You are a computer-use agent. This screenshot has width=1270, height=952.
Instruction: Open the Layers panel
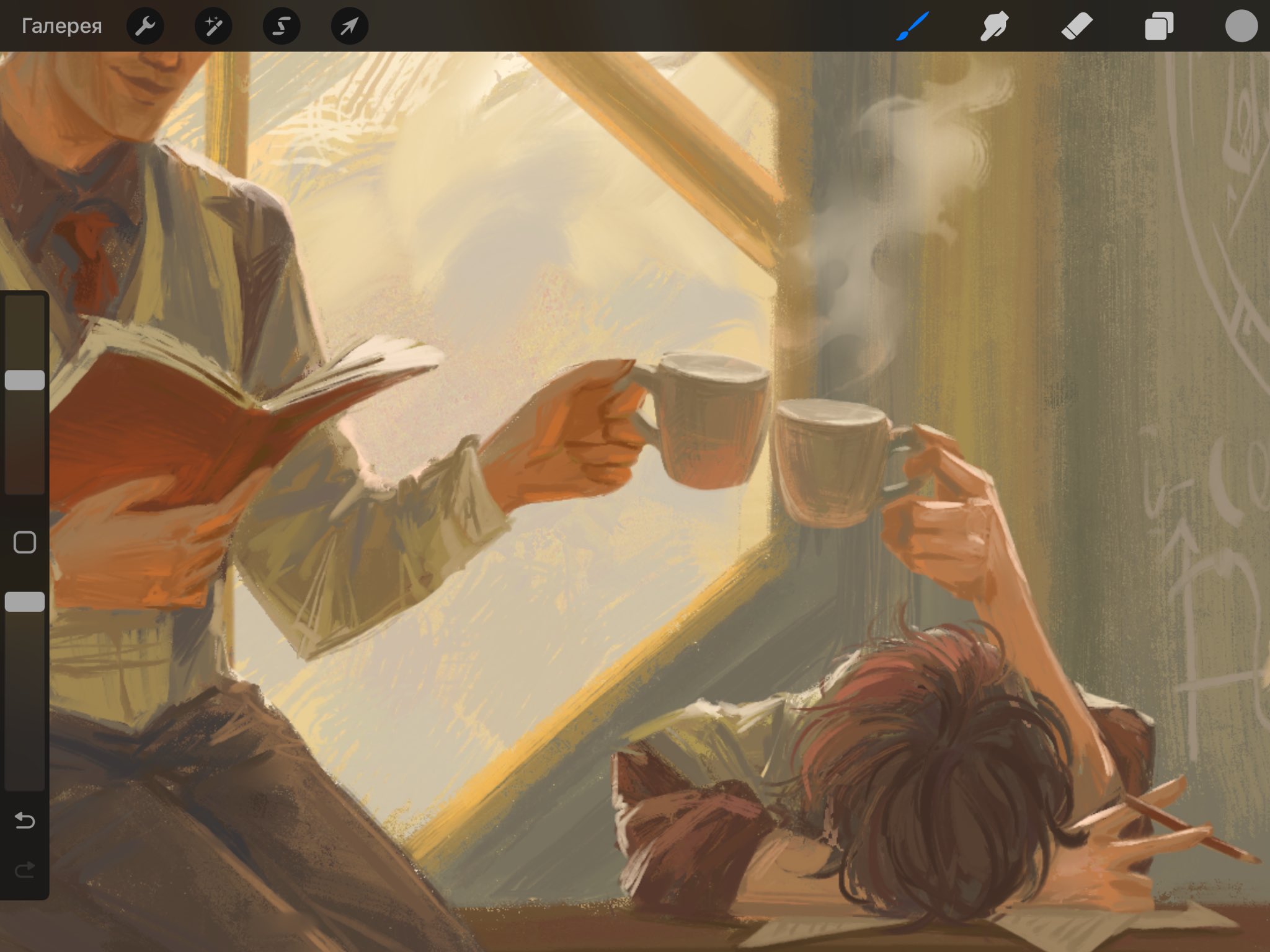(1159, 26)
